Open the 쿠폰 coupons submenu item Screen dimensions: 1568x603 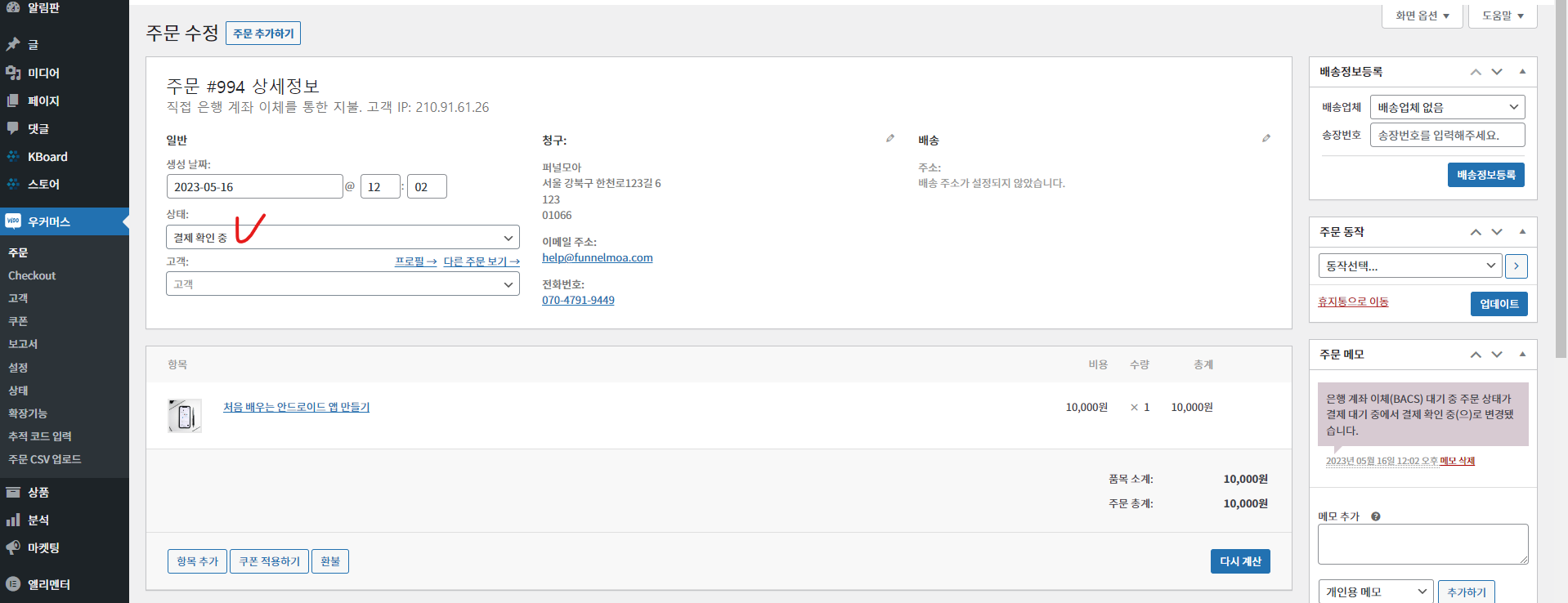click(x=18, y=321)
